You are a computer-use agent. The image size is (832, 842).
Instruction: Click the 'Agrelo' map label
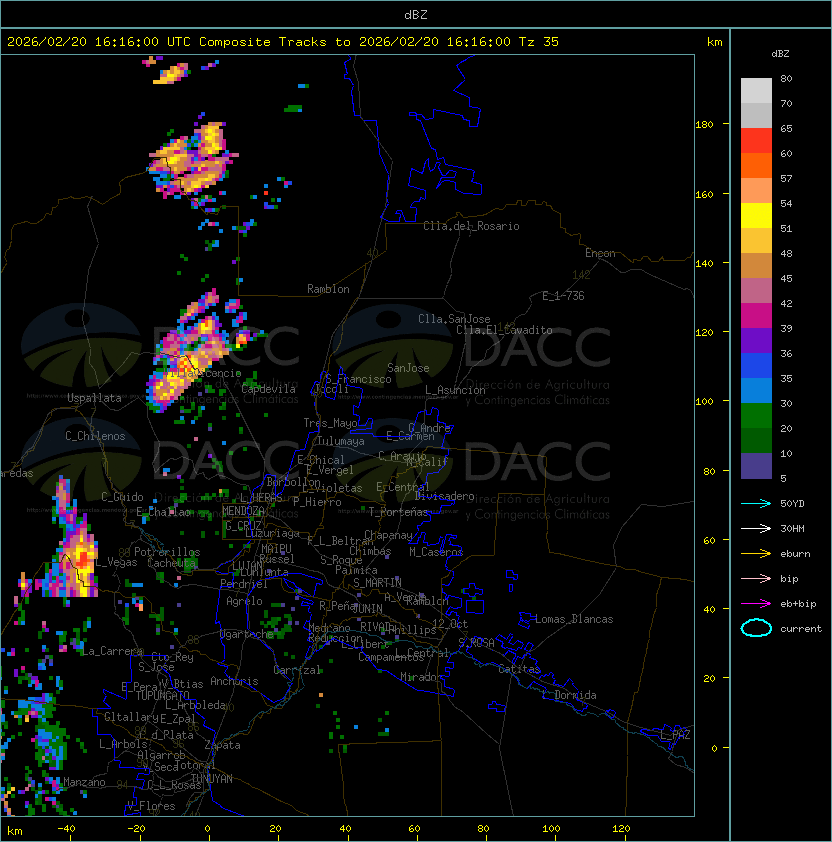(x=244, y=601)
